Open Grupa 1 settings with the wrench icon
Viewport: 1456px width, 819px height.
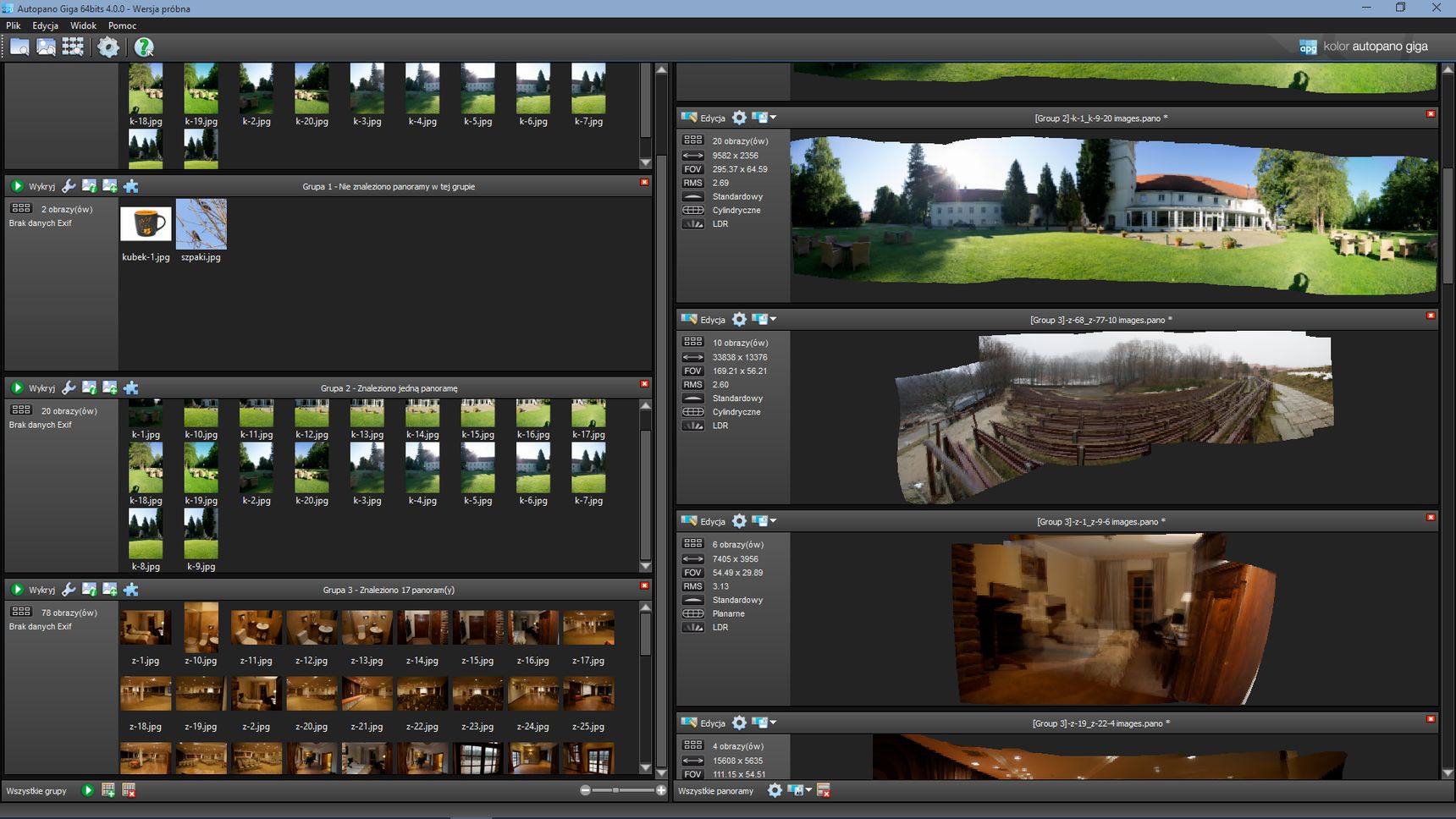[x=69, y=186]
